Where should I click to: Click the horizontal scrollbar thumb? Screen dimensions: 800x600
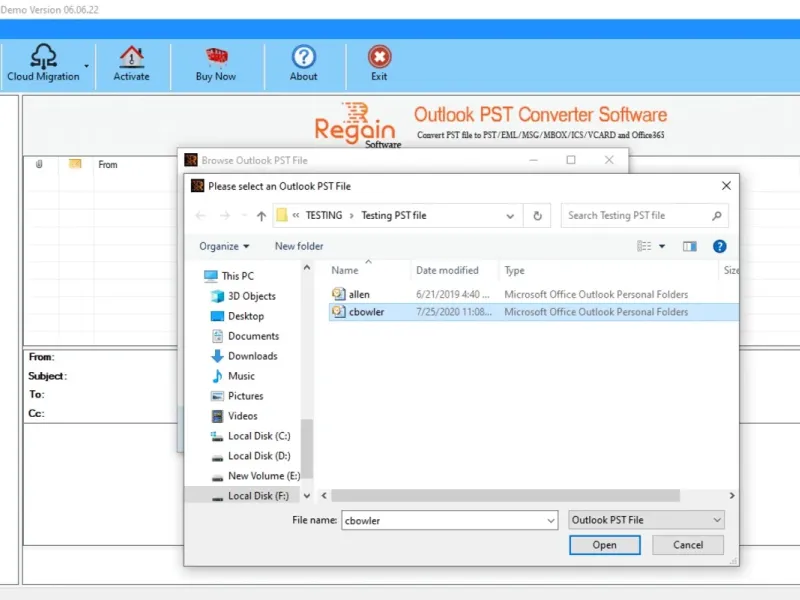(x=506, y=495)
